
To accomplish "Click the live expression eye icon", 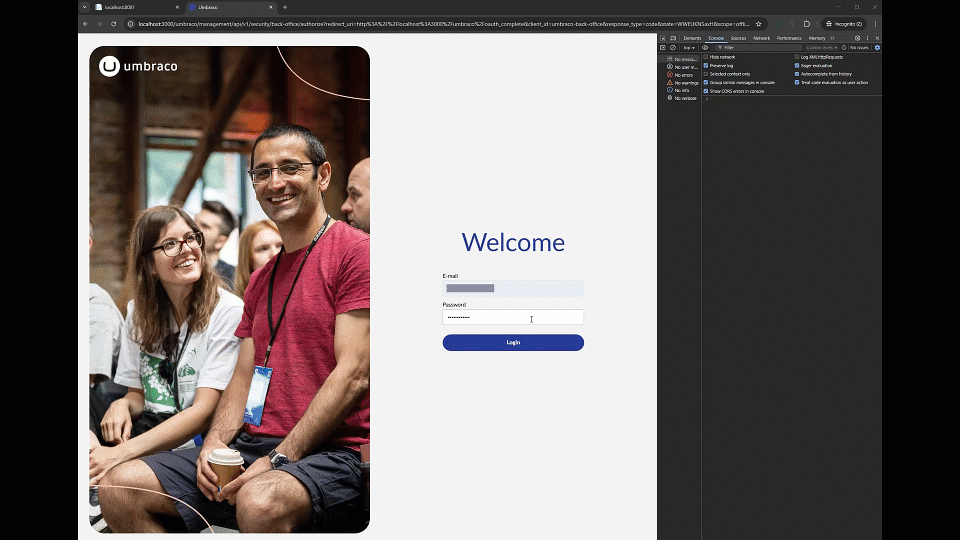I will 705,47.
